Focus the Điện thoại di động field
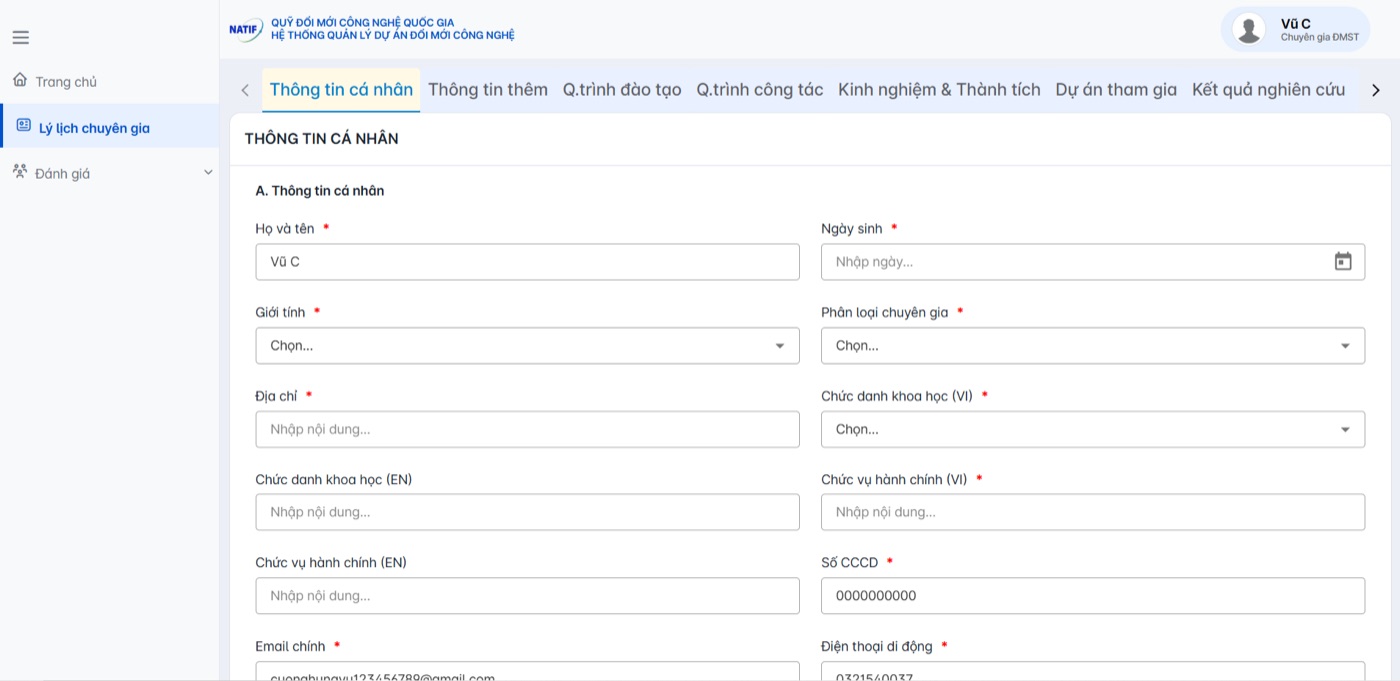 pyautogui.click(x=1093, y=671)
